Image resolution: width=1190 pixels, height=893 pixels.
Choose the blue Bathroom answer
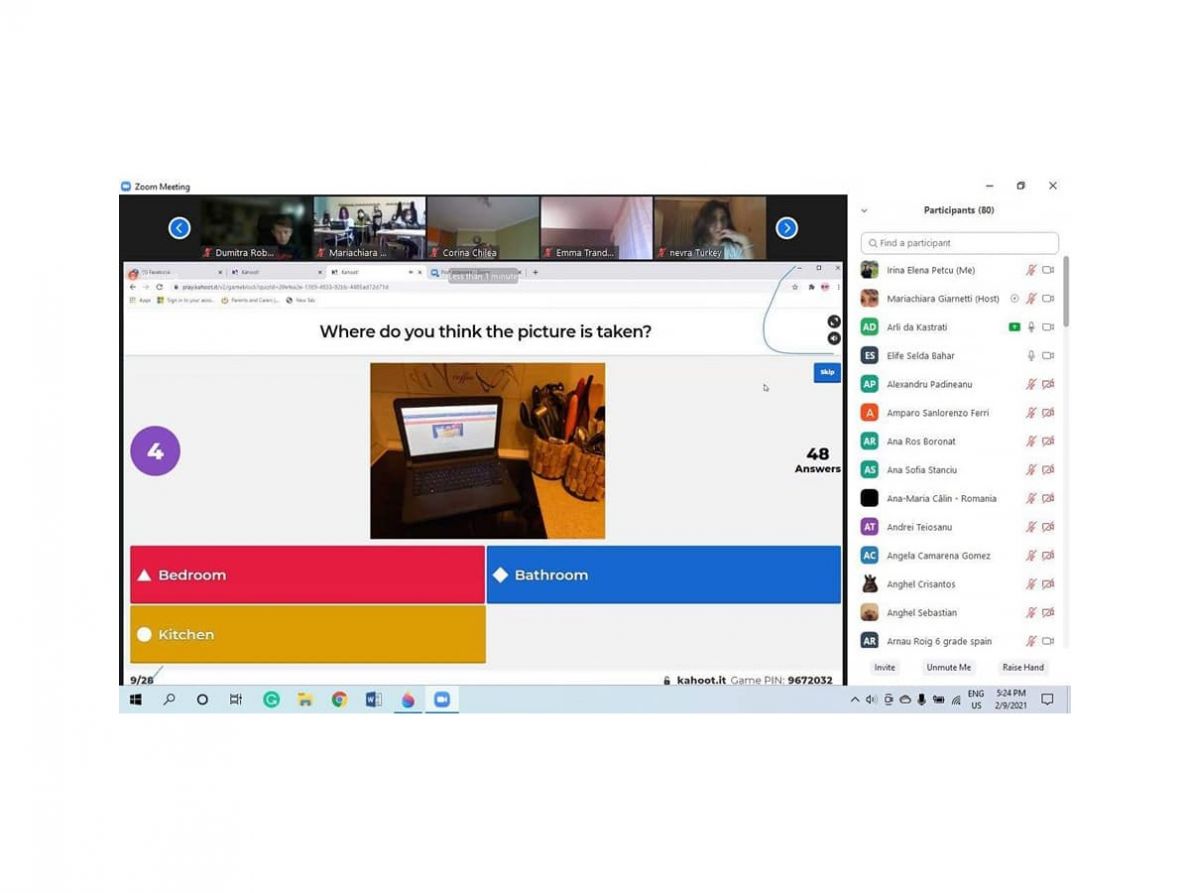(663, 574)
